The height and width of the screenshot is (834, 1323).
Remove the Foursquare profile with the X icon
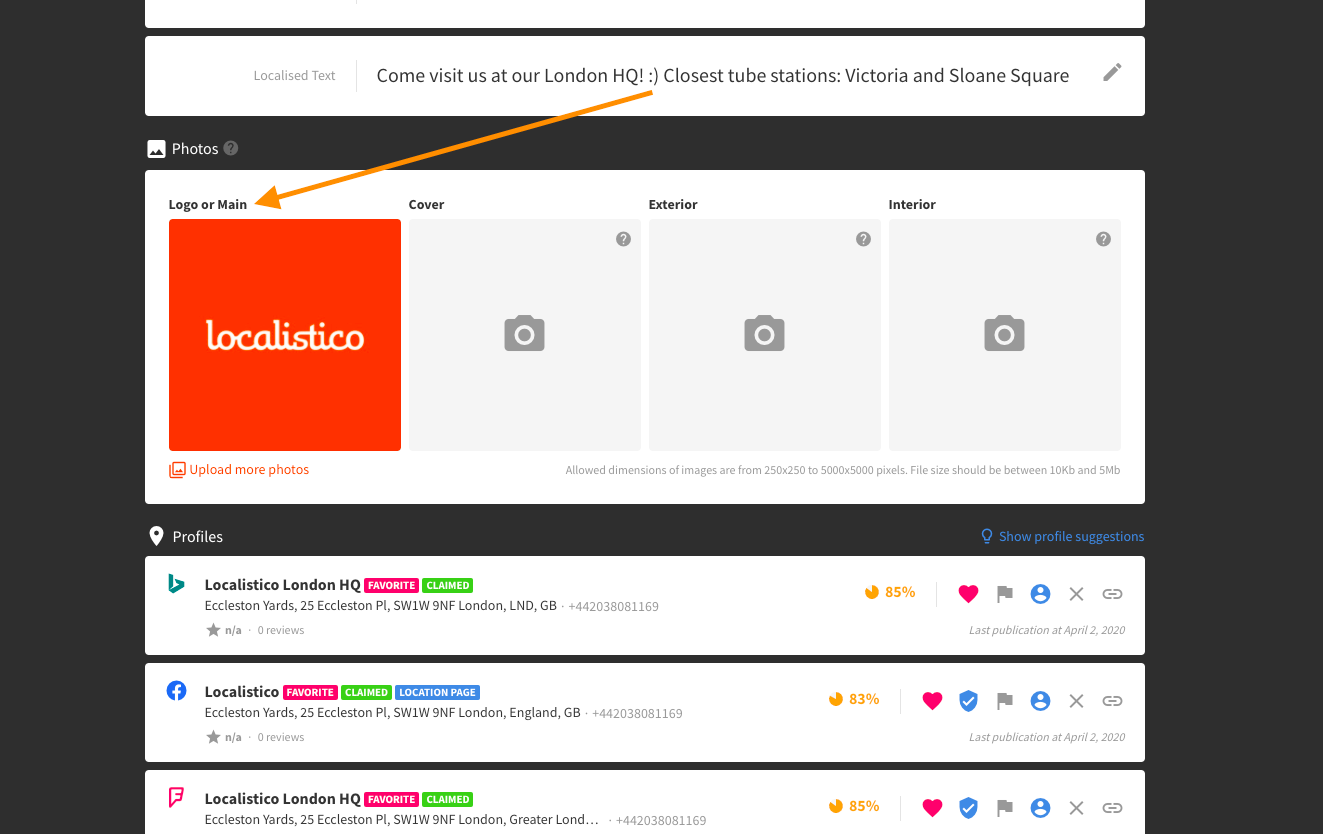tap(1076, 808)
